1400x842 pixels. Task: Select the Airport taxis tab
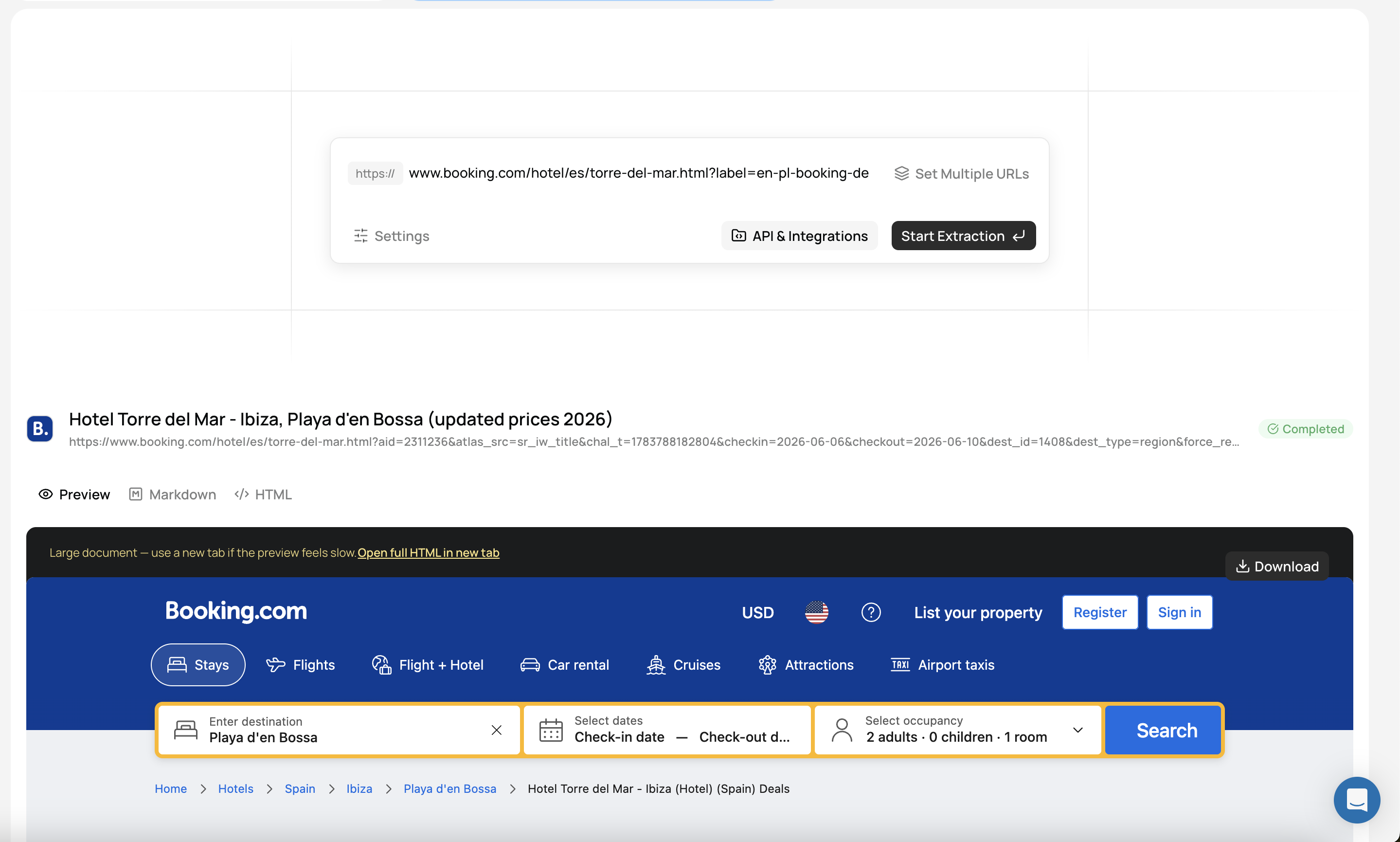pos(942,664)
